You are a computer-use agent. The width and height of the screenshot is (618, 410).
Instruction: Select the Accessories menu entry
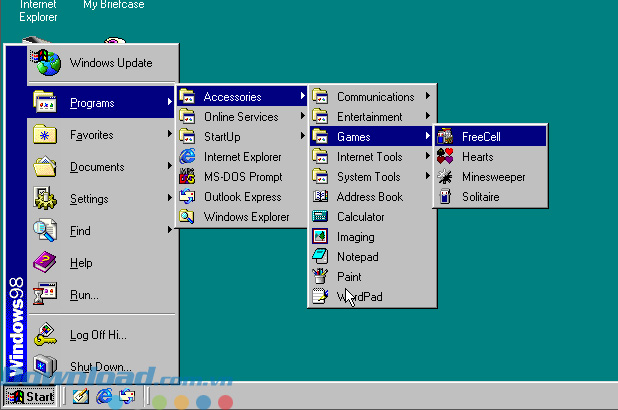coord(242,96)
